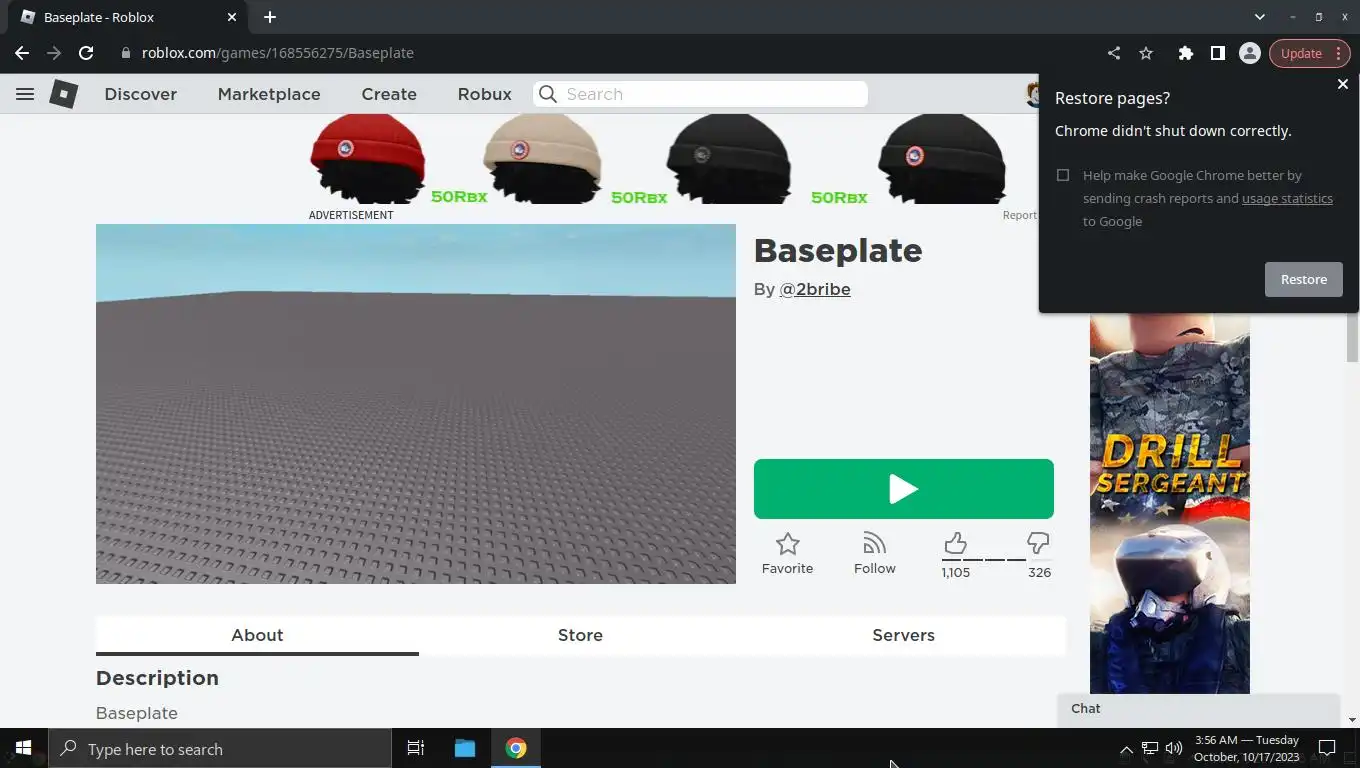1360x768 pixels.
Task: Open the Chrome extensions puzzle icon
Action: (x=1185, y=53)
